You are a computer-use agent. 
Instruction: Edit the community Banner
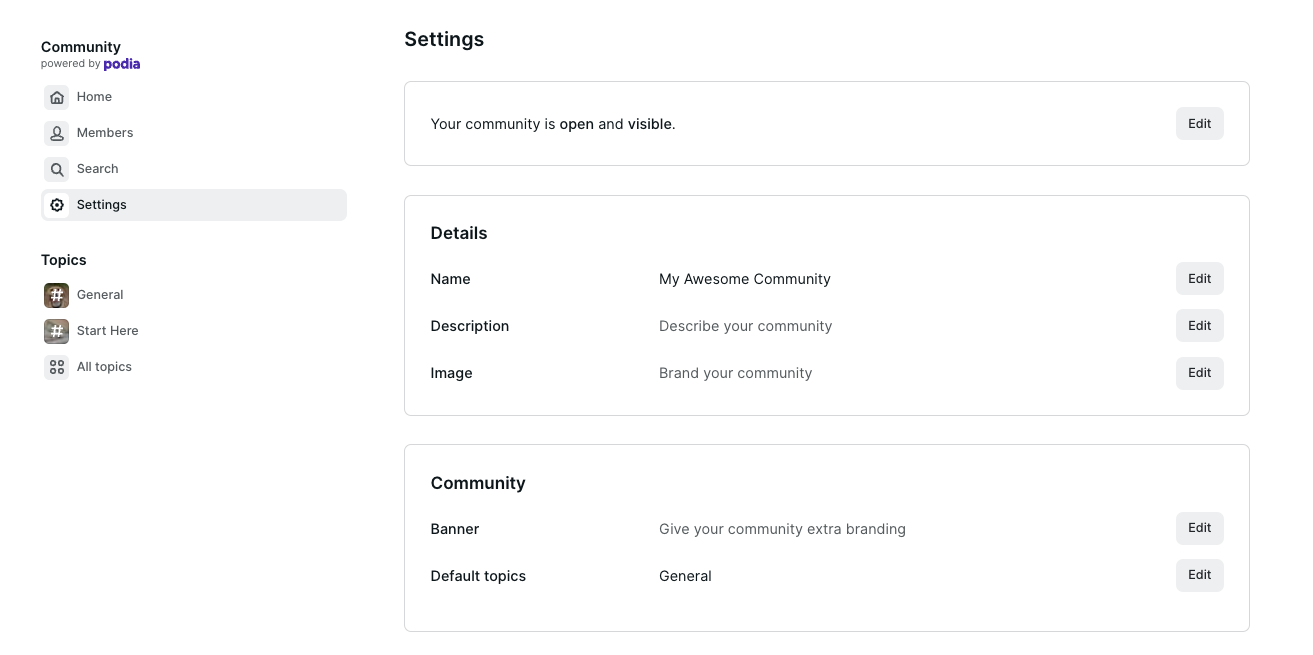[1199, 528]
